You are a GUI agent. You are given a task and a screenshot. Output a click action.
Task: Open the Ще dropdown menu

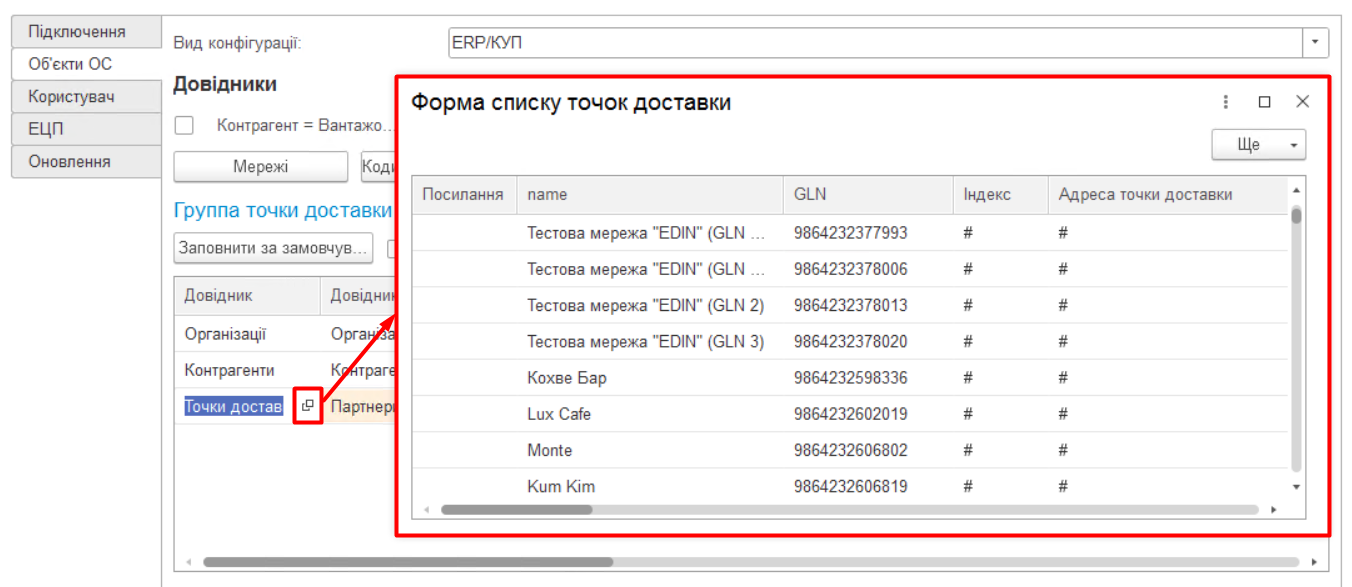click(1258, 145)
